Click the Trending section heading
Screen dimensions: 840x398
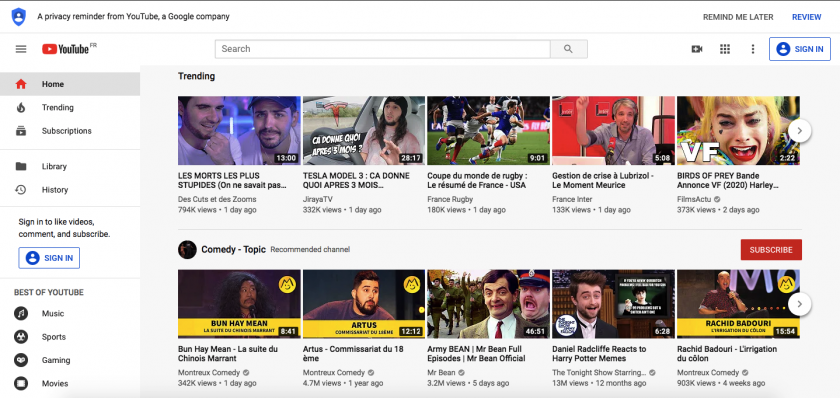tap(197, 76)
